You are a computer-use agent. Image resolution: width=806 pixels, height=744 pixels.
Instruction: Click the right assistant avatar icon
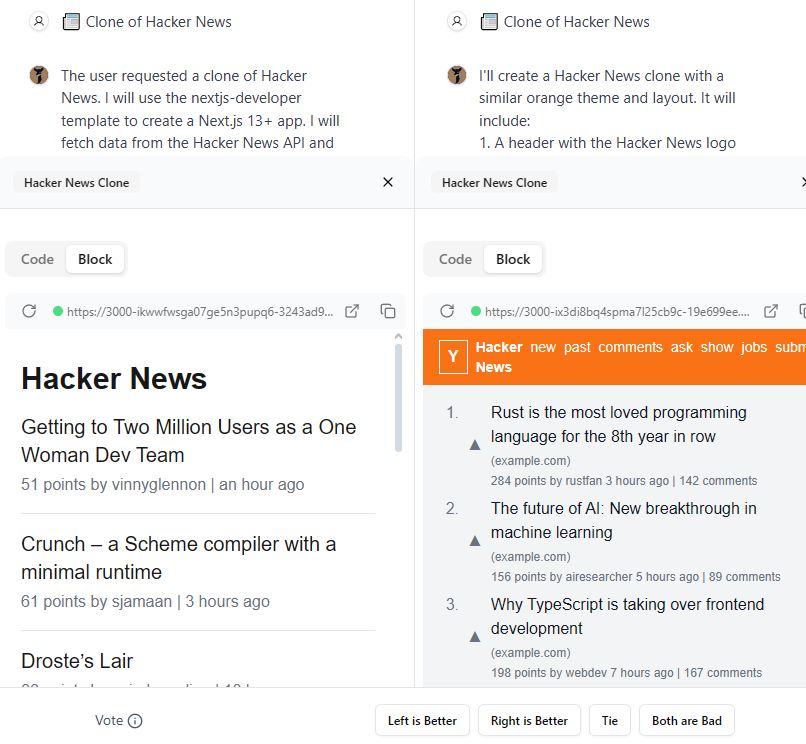[457, 75]
